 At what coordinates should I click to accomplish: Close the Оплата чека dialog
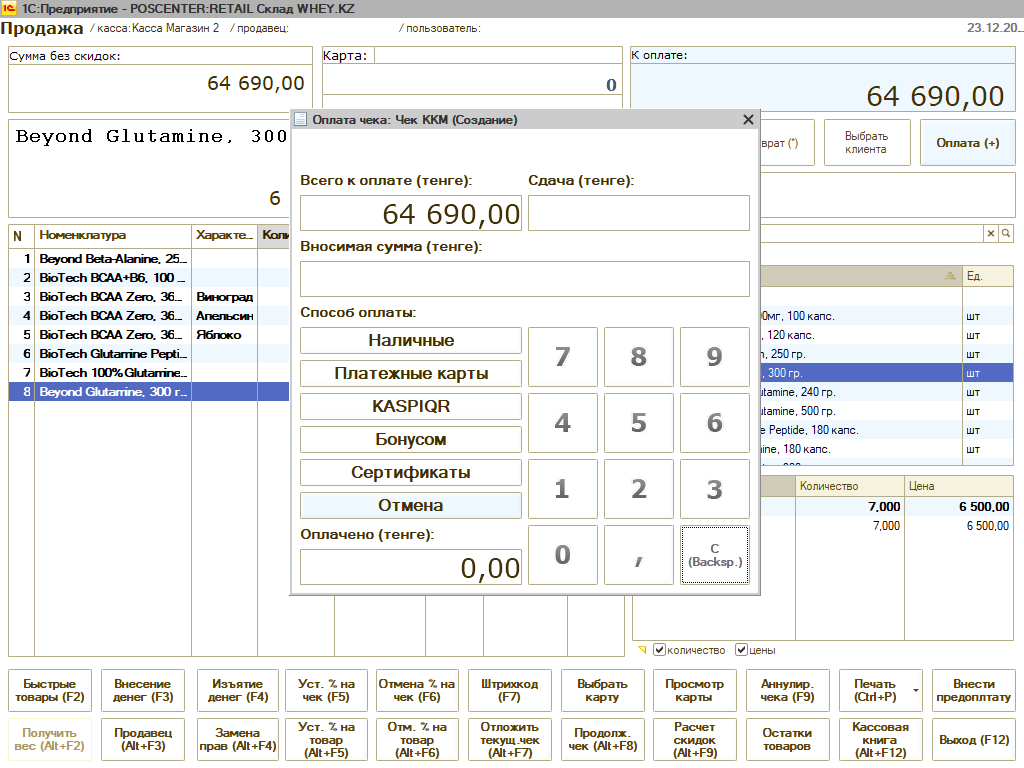(x=748, y=120)
